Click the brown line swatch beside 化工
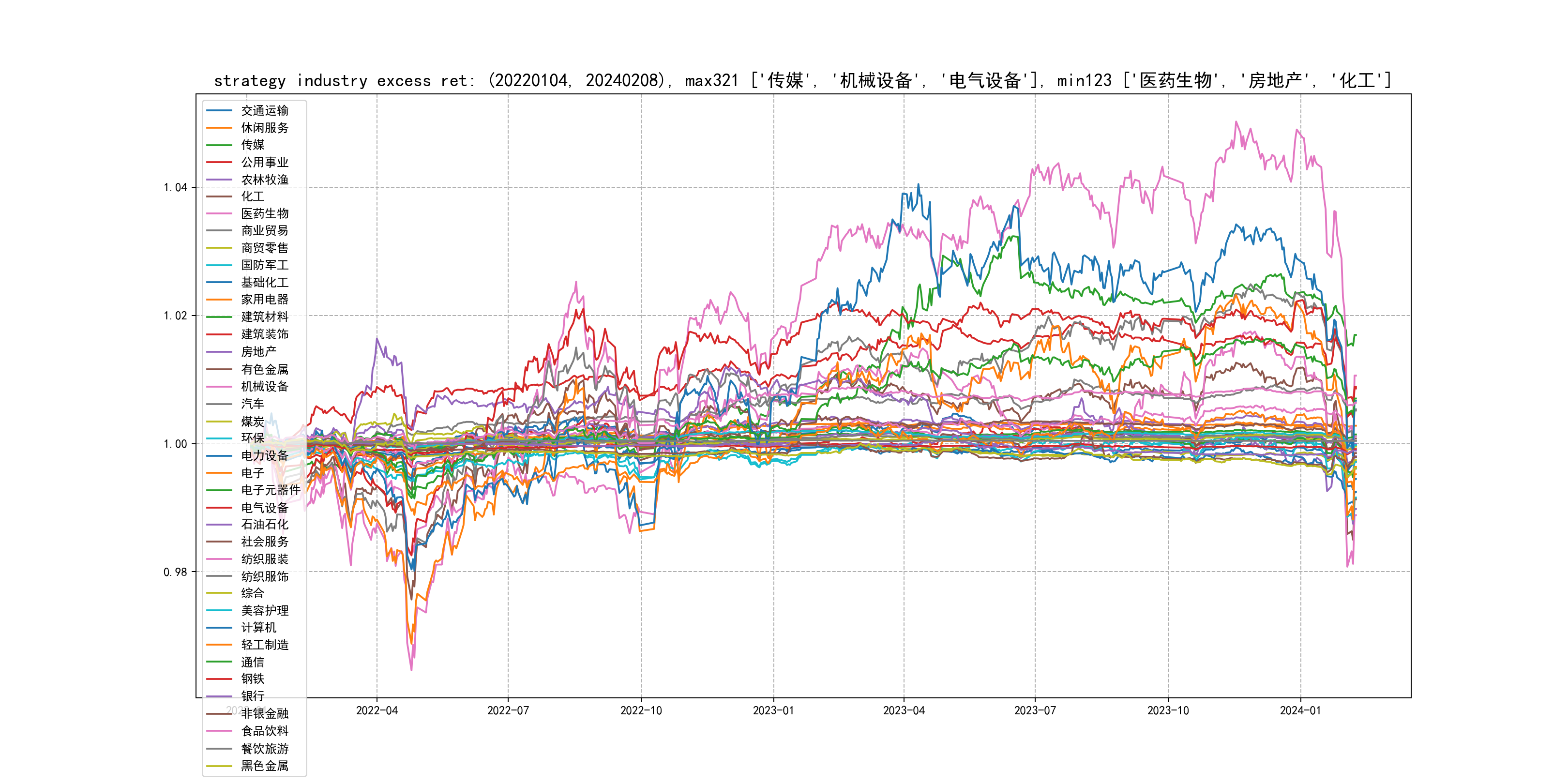The height and width of the screenshot is (784, 1568). click(219, 196)
